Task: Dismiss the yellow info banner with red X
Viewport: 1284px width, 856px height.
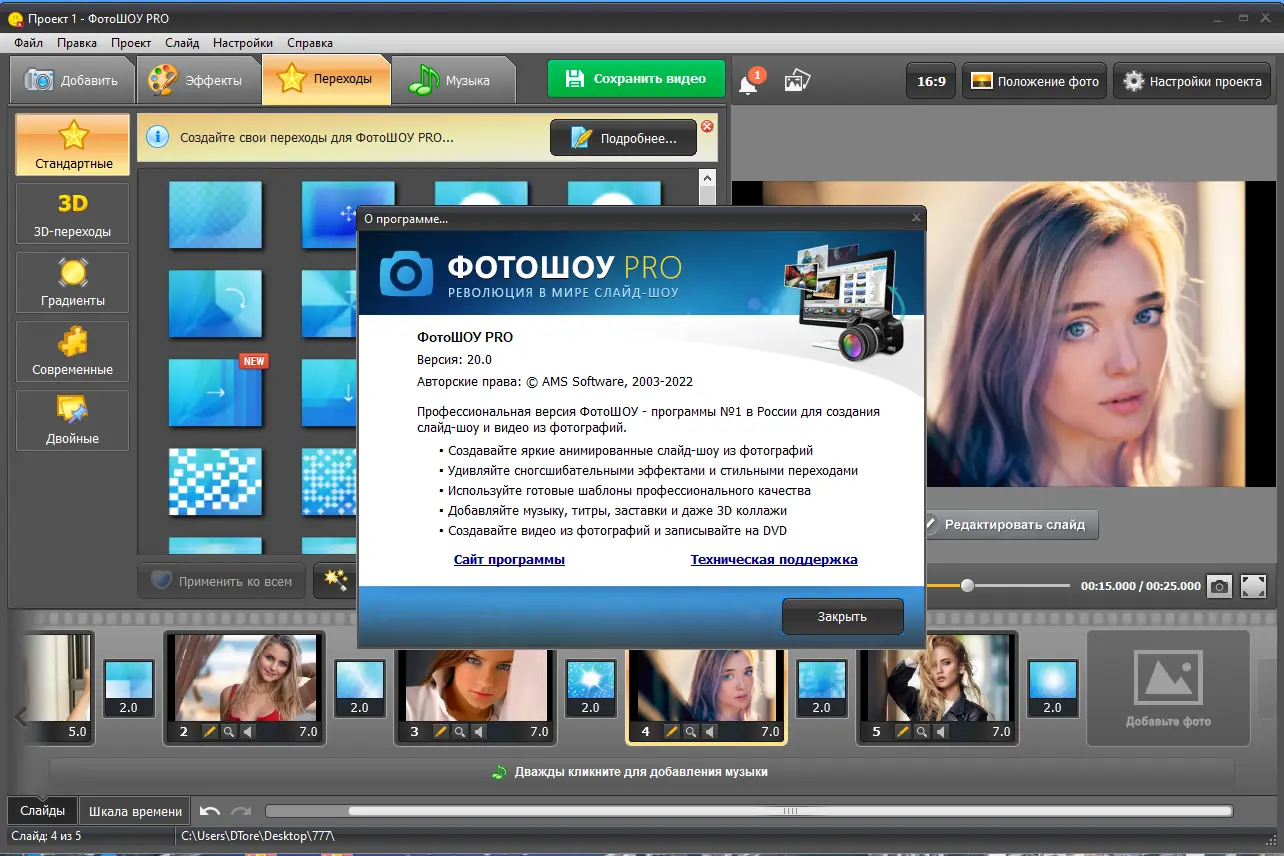Action: [x=707, y=126]
